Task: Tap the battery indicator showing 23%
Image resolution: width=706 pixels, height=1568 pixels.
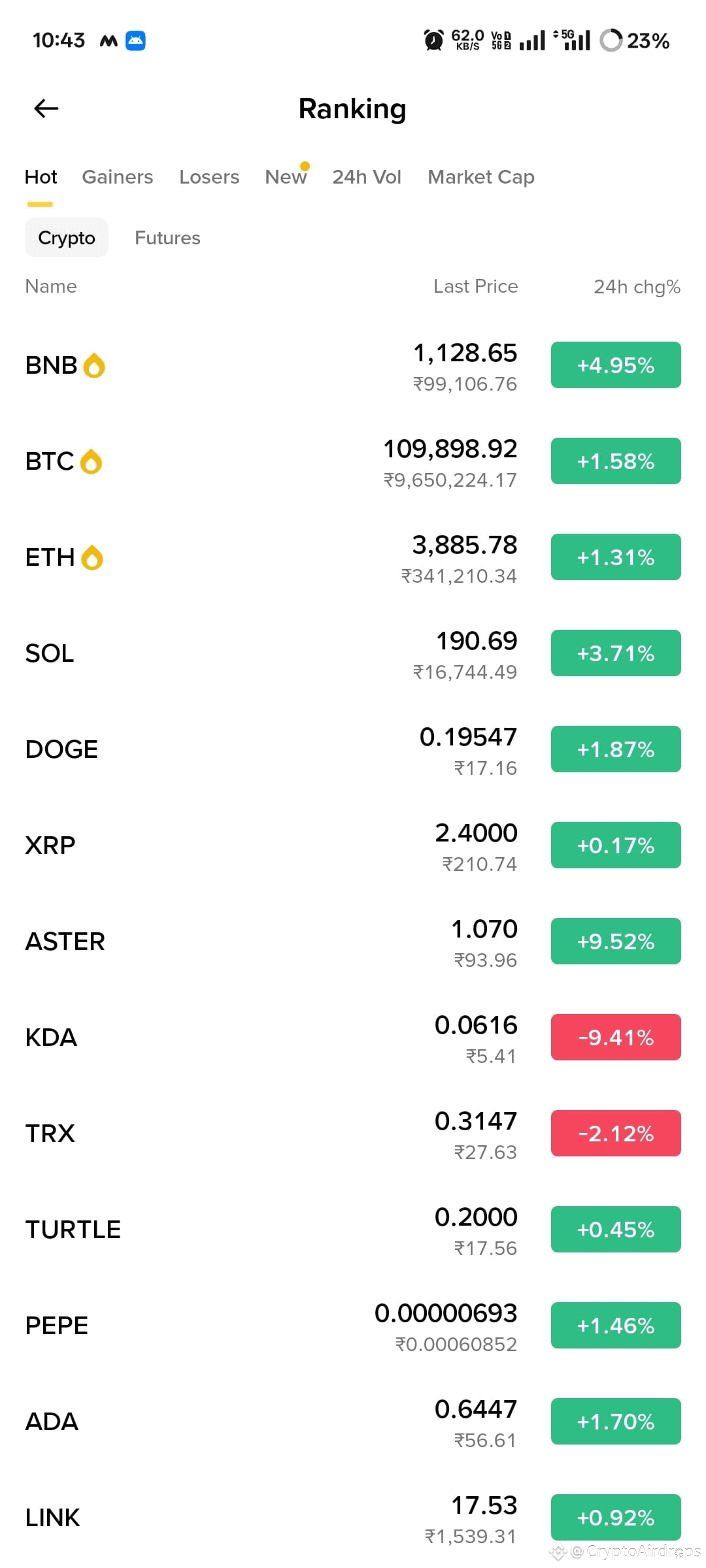Action: click(x=635, y=41)
